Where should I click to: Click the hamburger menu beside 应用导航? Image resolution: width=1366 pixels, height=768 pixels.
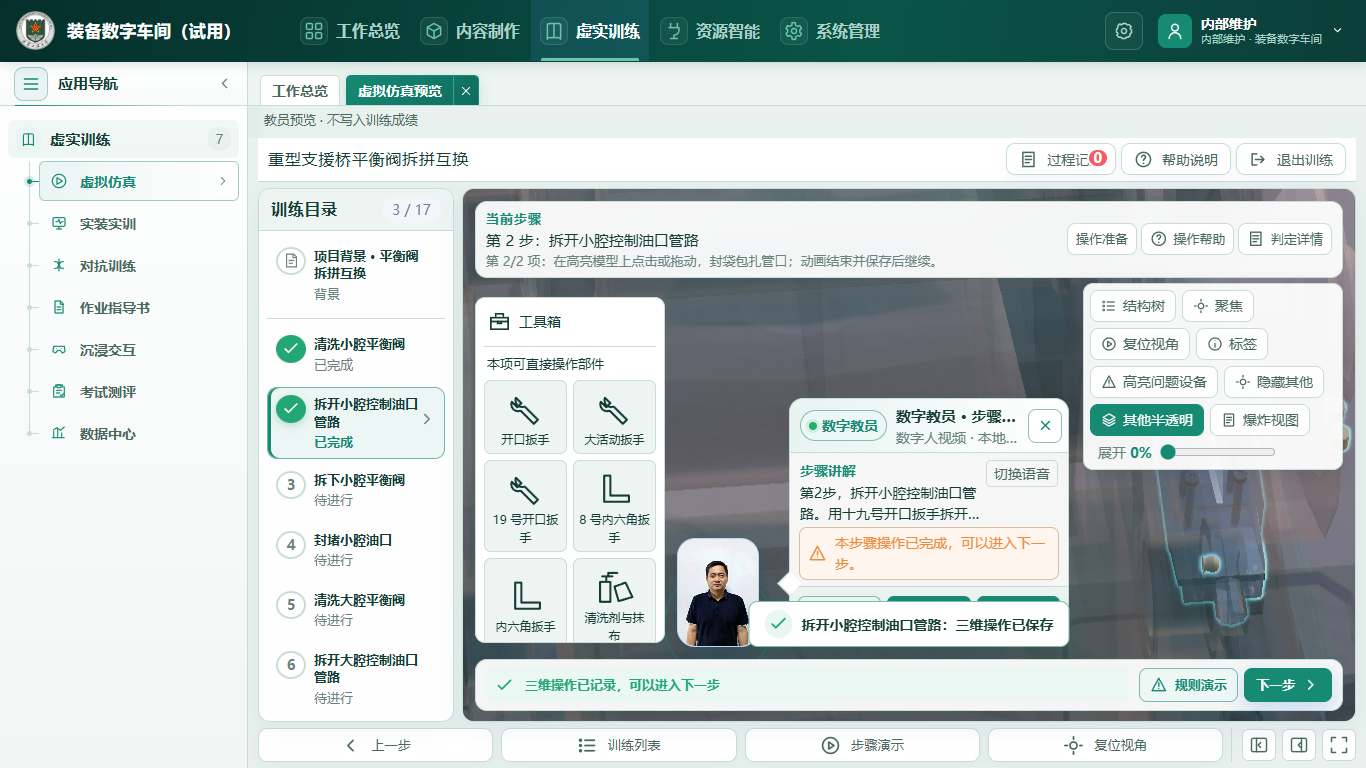pyautogui.click(x=31, y=84)
